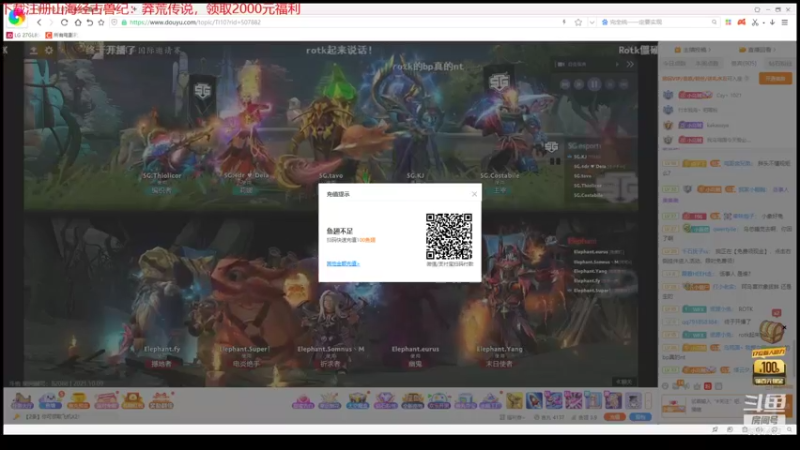The height and width of the screenshot is (450, 800).
Task: Switch to the nobles (905) tab
Action: click(743, 63)
